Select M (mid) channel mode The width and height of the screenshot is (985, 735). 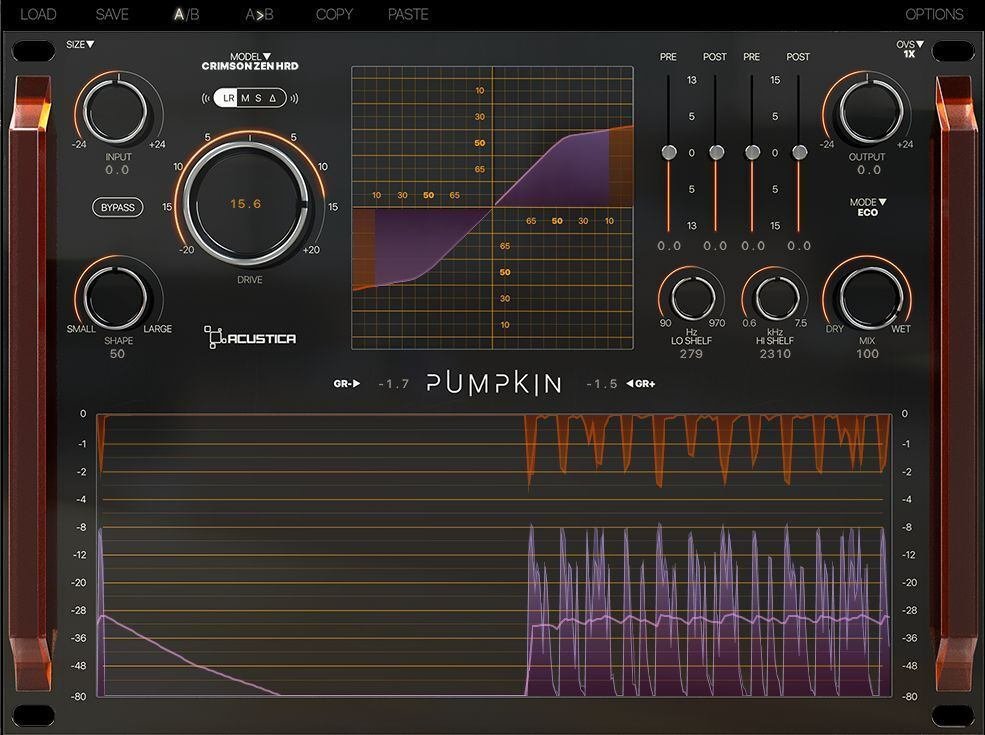tap(244, 98)
